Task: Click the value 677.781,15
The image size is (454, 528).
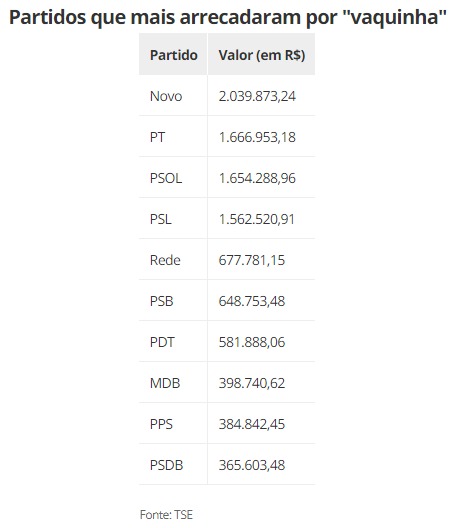Action: point(252,260)
